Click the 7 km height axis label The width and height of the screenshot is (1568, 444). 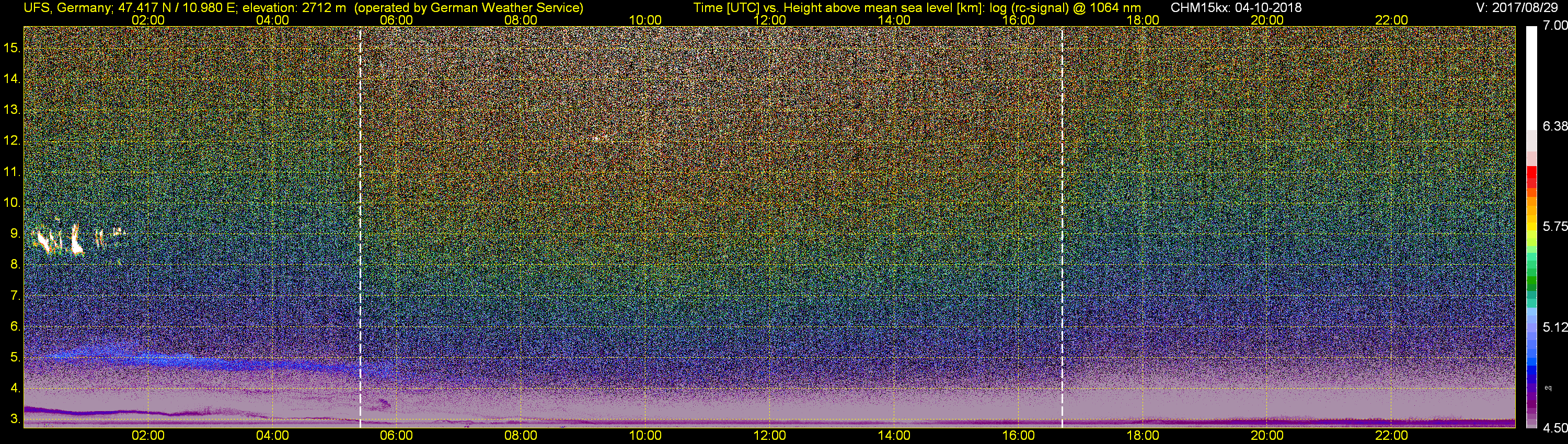pos(15,296)
